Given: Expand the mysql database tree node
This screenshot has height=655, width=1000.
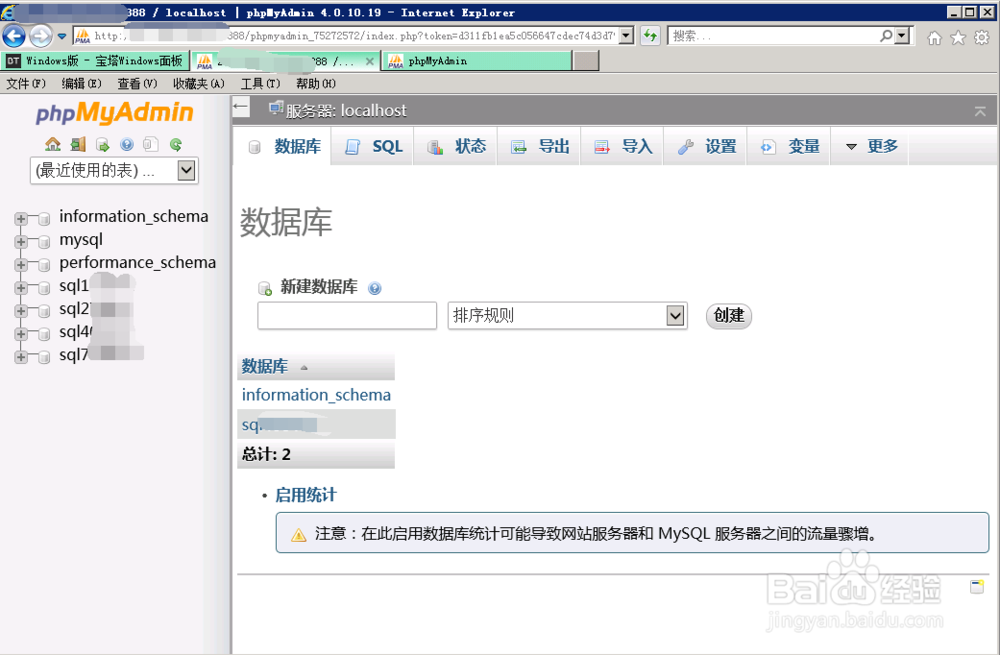Looking at the screenshot, I should coord(21,242).
